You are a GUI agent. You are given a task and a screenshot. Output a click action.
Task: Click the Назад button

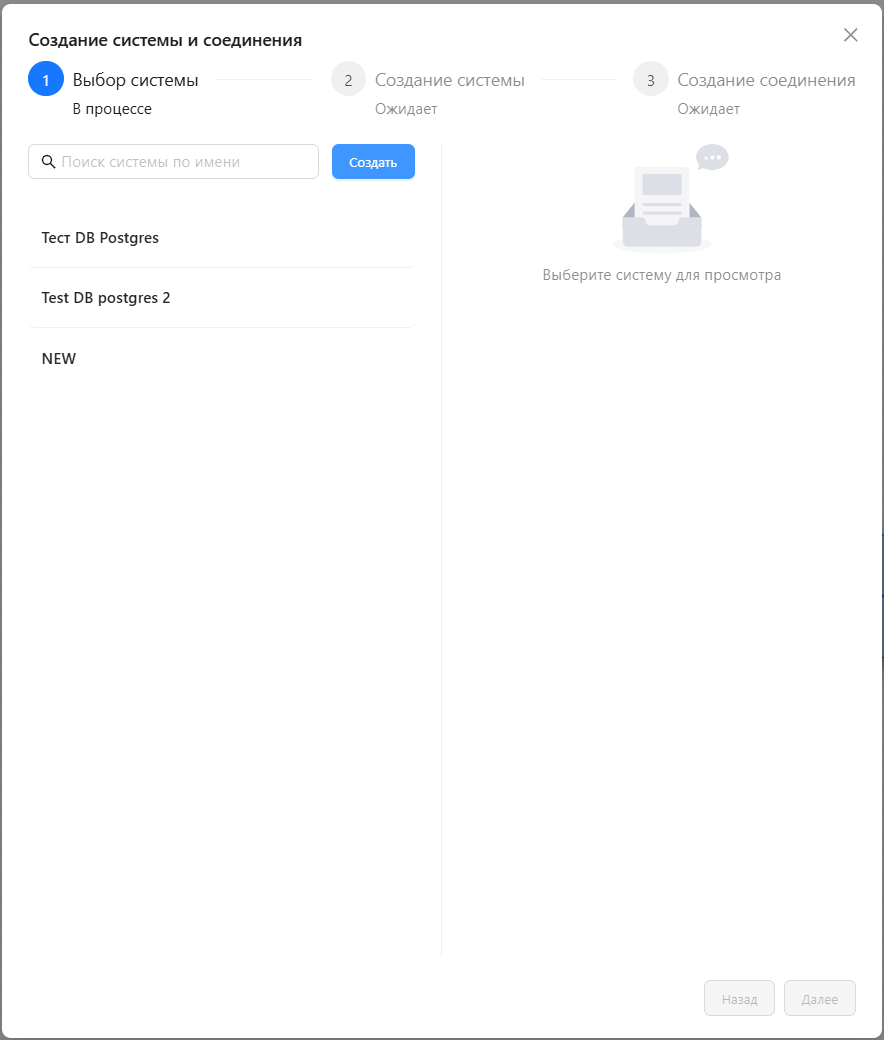[739, 998]
